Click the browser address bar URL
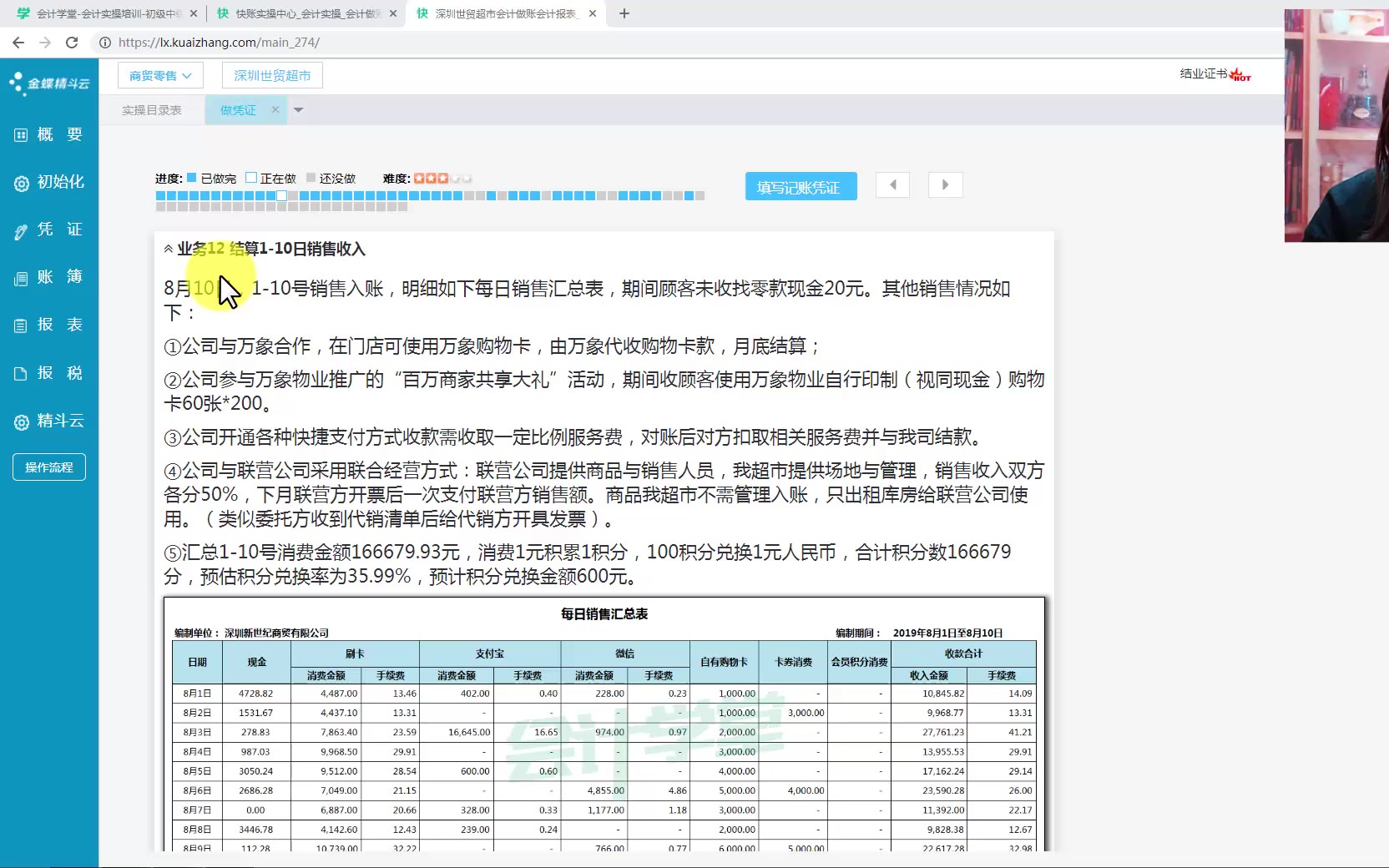The height and width of the screenshot is (868, 1389). coord(219,43)
